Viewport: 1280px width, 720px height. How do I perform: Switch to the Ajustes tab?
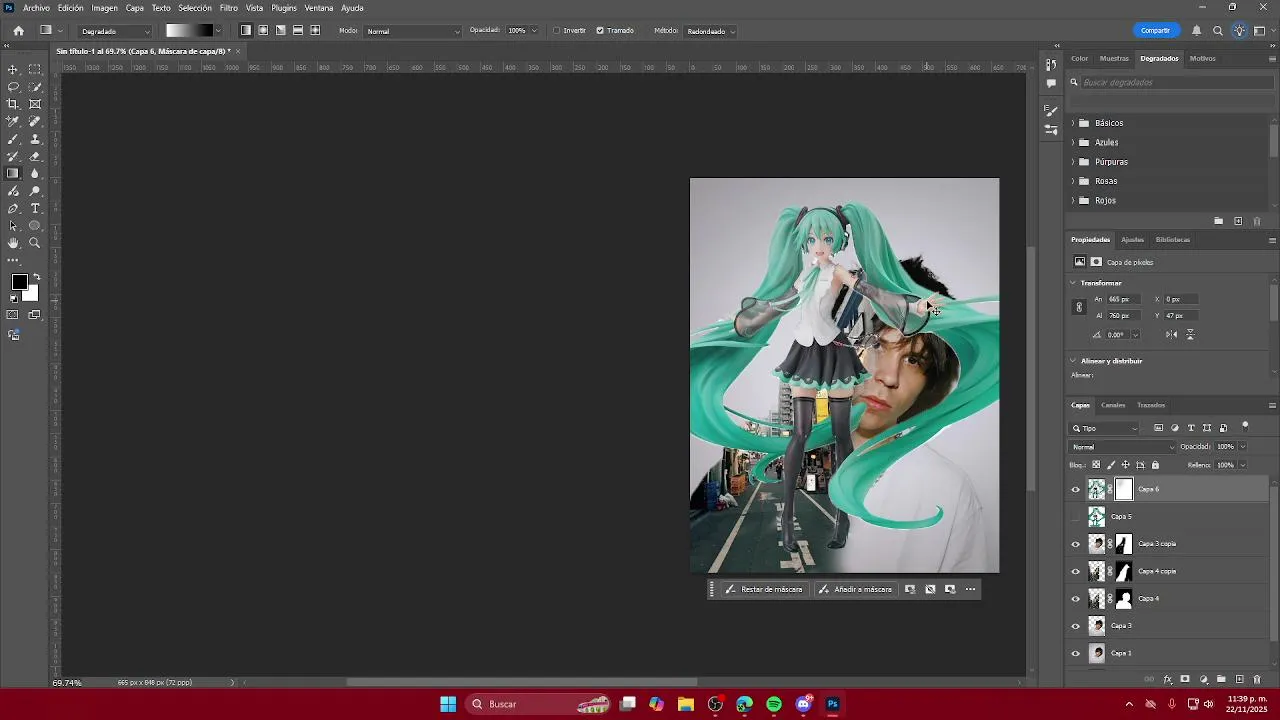1132,240
